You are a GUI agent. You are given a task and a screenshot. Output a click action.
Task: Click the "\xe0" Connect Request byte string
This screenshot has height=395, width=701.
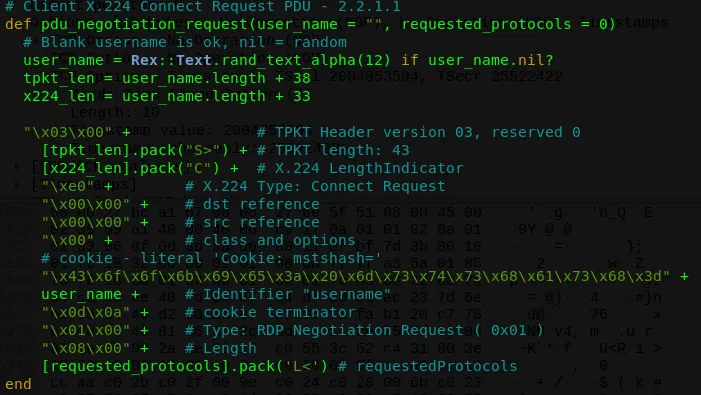click(x=68, y=186)
